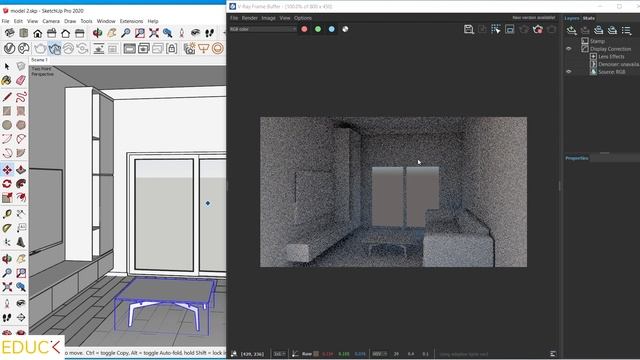The image size is (640, 360).
Task: Hide the Source: RGB layer
Action: [x=569, y=71]
